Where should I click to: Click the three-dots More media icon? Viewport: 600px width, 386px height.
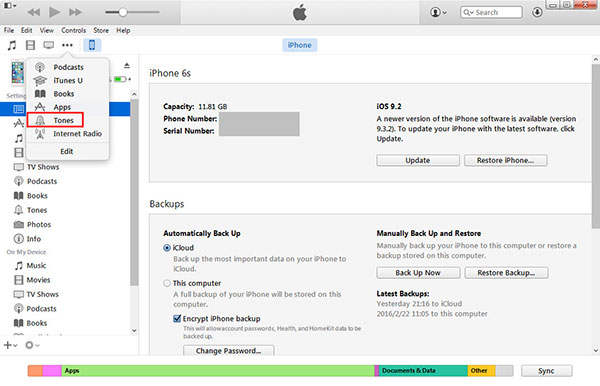pyautogui.click(x=67, y=45)
